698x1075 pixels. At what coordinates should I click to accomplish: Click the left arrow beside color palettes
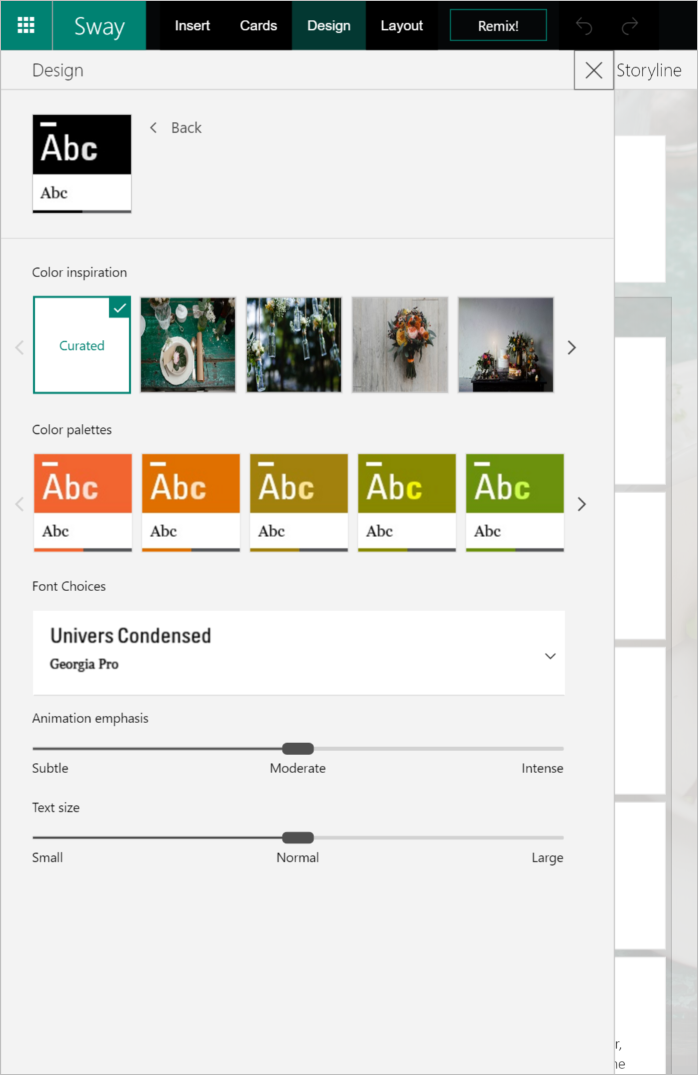pos(18,504)
